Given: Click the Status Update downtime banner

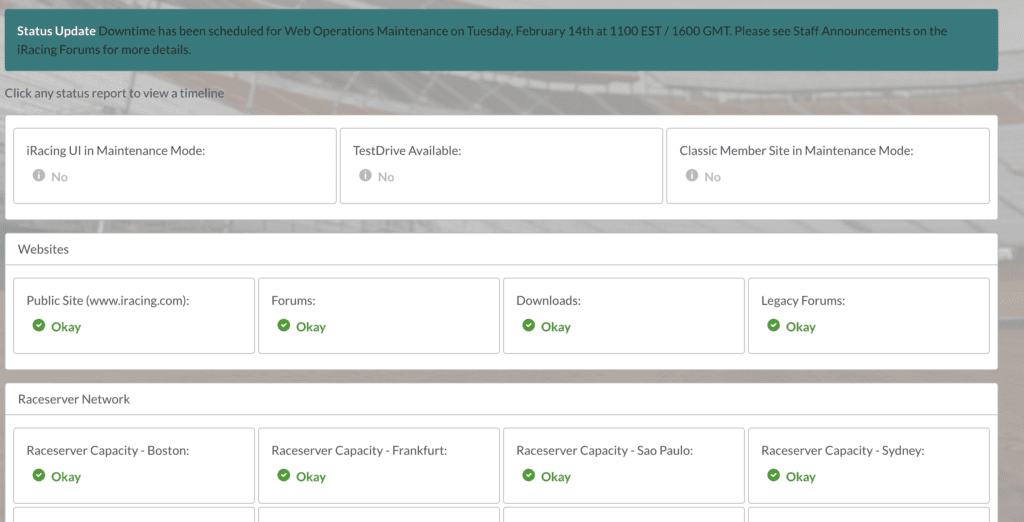Looking at the screenshot, I should click(502, 40).
